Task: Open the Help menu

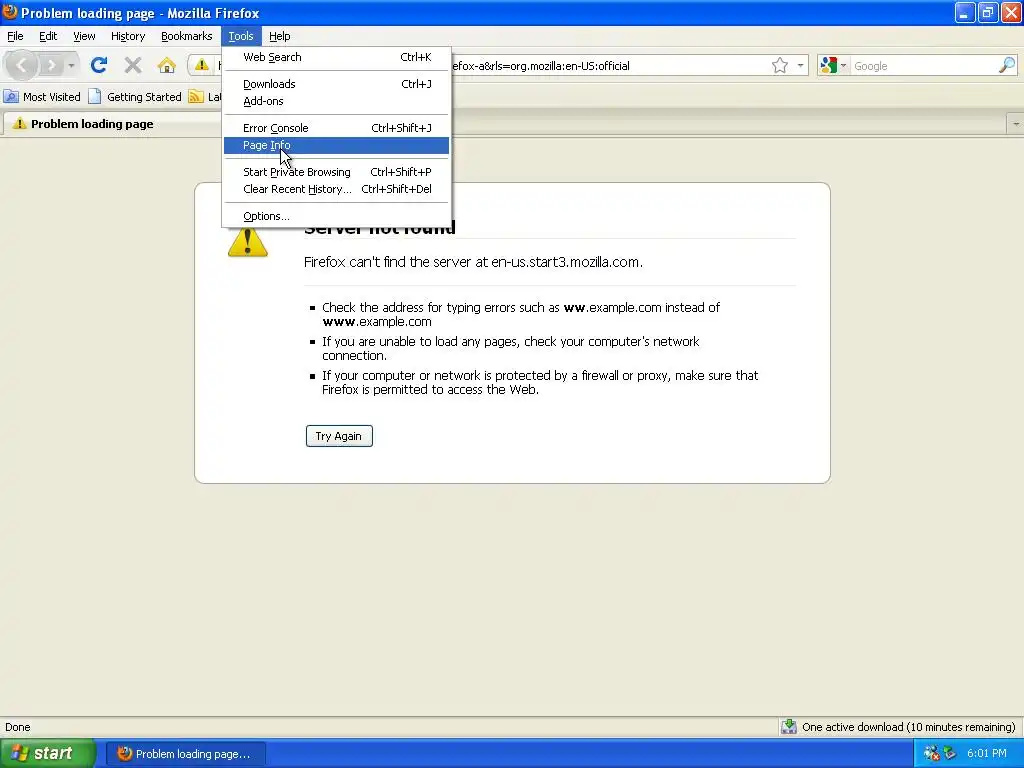Action: click(280, 36)
